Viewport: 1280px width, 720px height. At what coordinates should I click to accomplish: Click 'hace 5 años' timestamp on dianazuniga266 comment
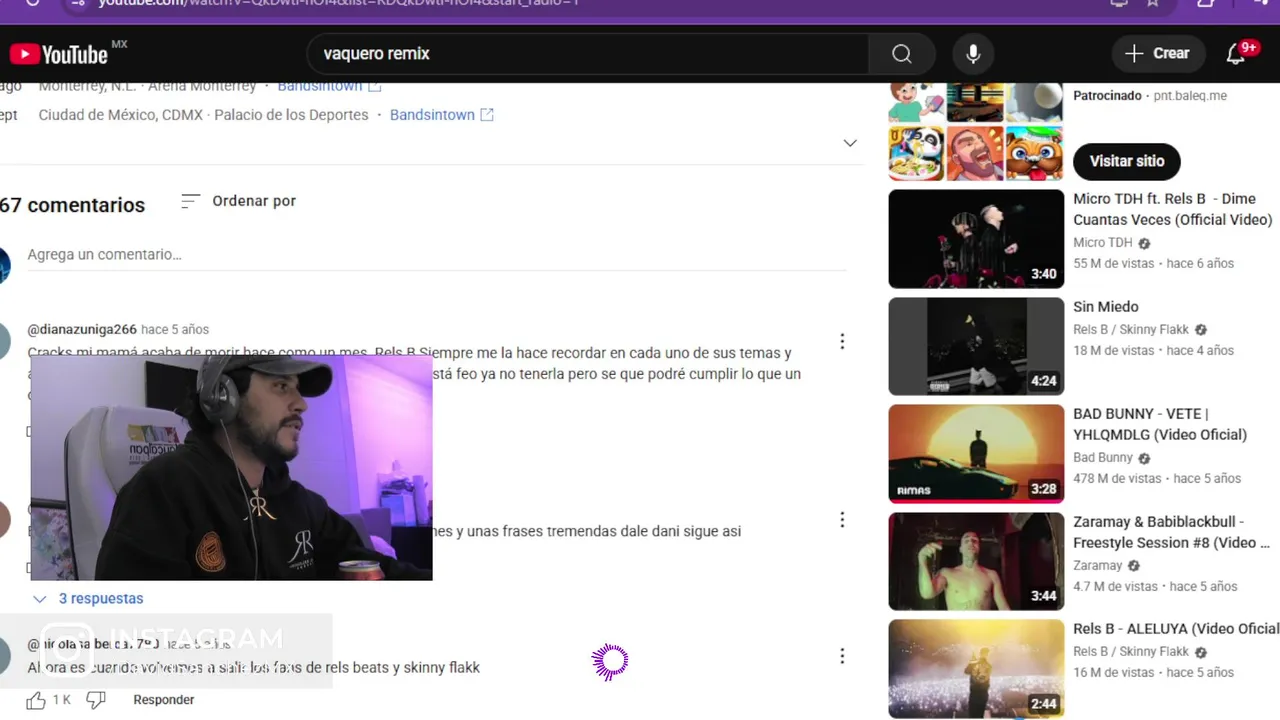pyautogui.click(x=175, y=329)
